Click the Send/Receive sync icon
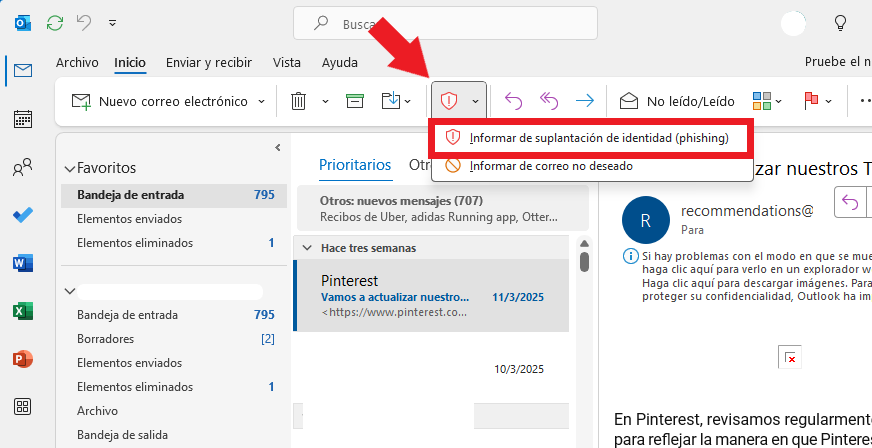872x448 pixels. [x=54, y=23]
